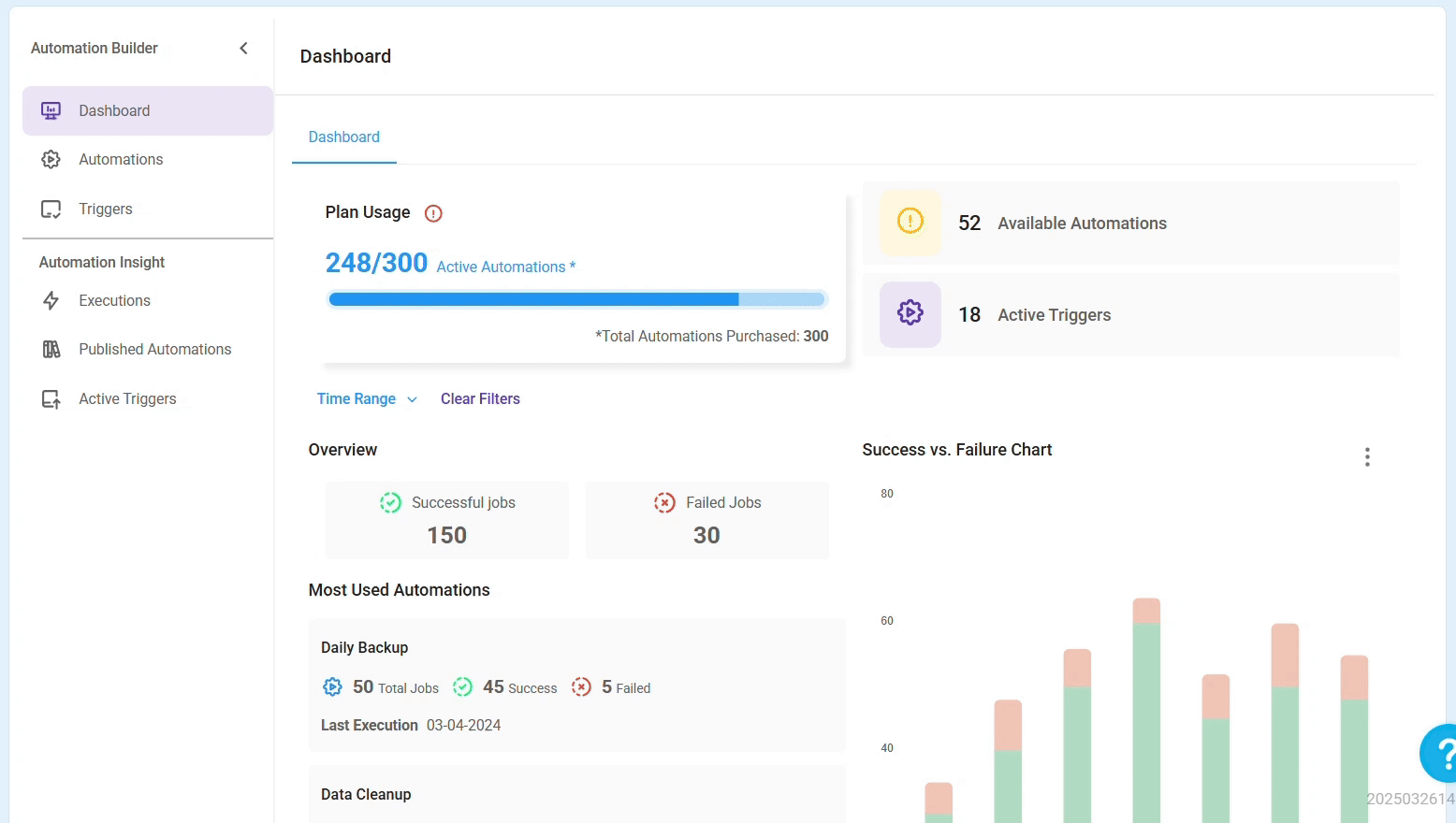Click the Available Automations warning icon
The width and height of the screenshot is (1456, 823).
910,223
